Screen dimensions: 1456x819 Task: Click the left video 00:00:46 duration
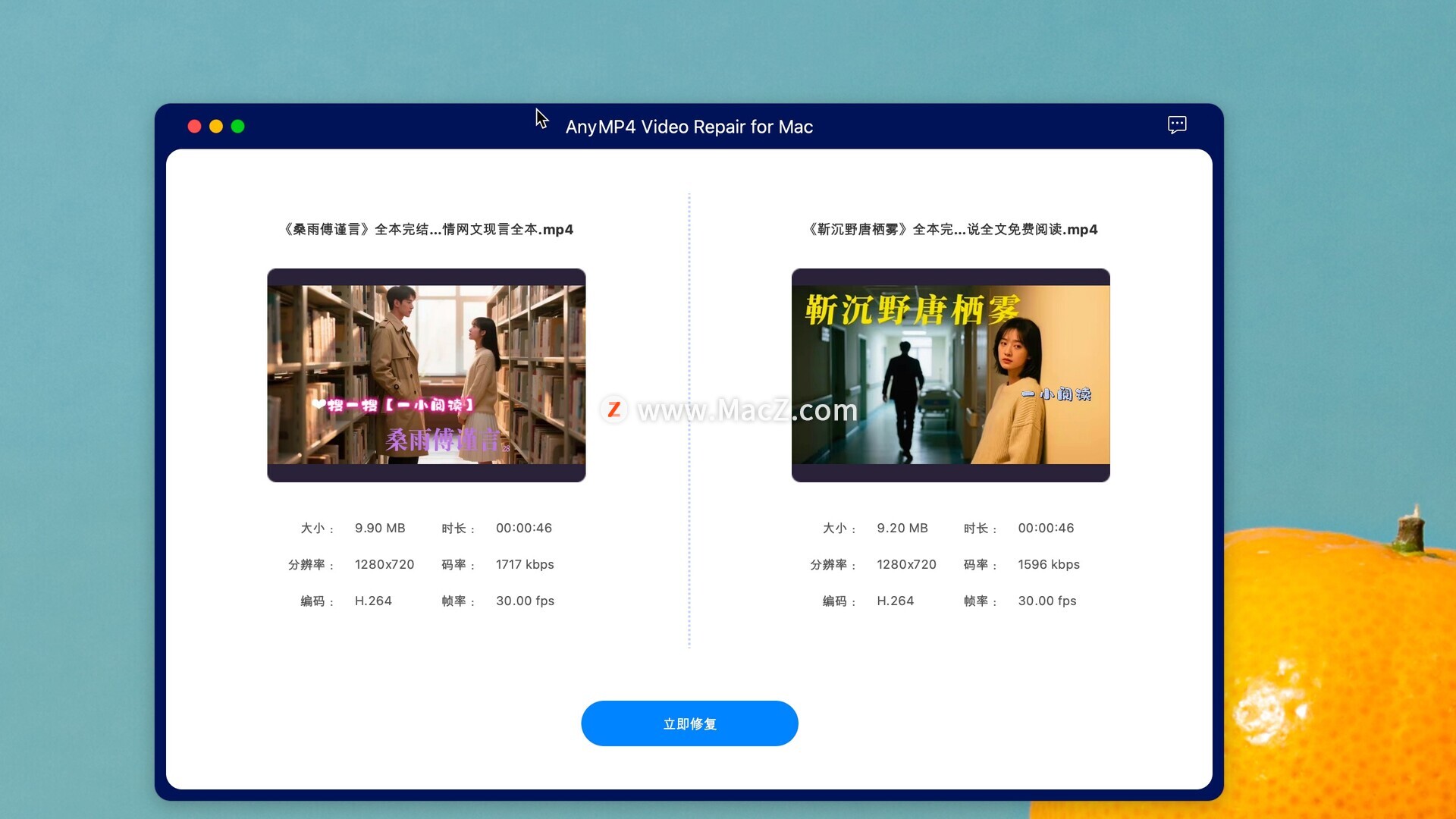point(524,528)
